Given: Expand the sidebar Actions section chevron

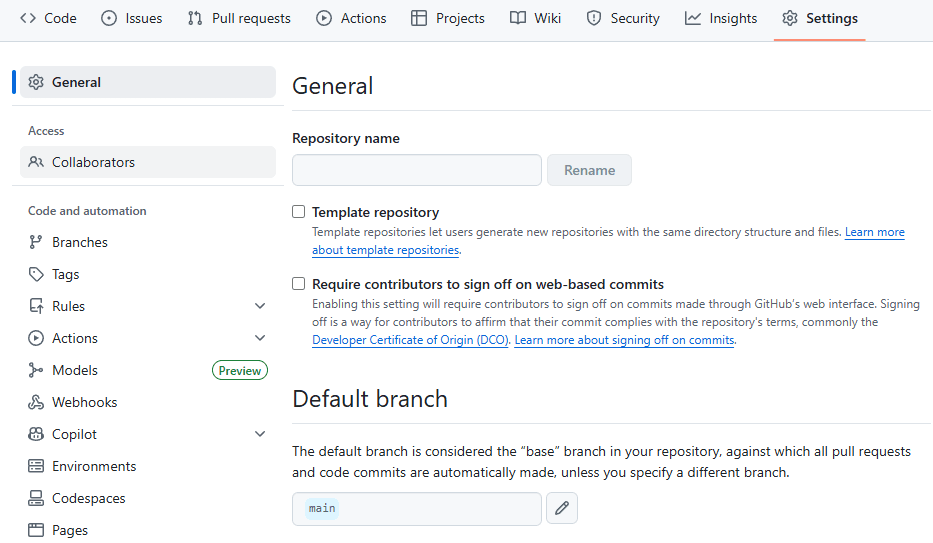Looking at the screenshot, I should coord(260,338).
